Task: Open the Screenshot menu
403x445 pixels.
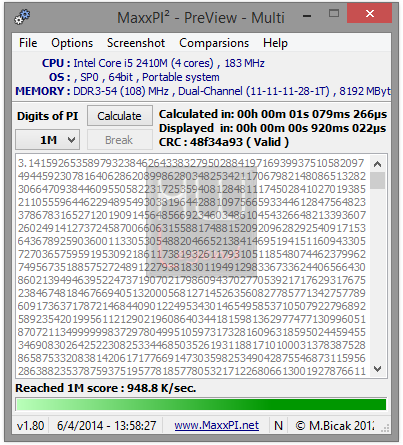Action: (136, 43)
